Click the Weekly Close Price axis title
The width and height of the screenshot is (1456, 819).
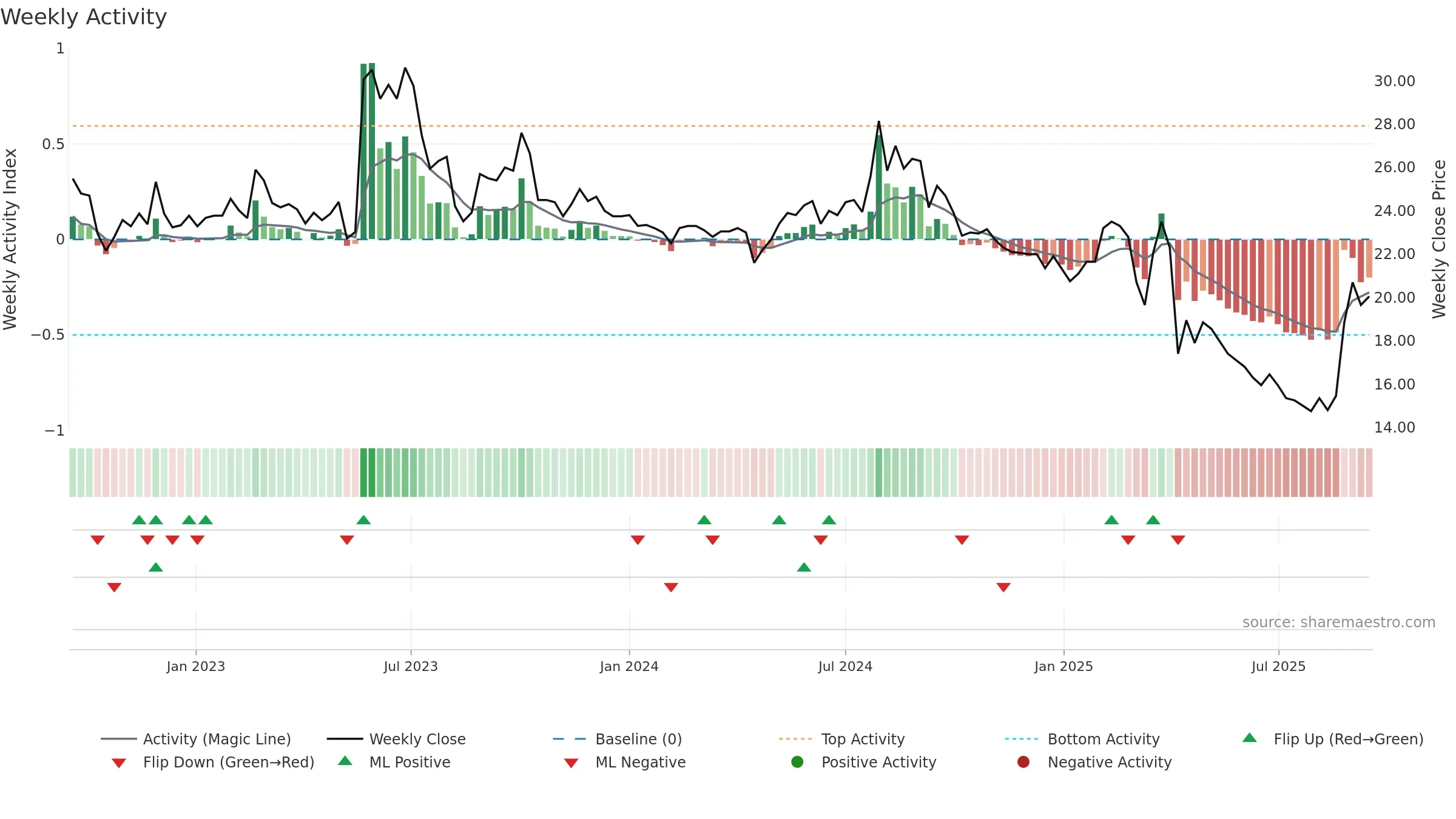[1439, 239]
